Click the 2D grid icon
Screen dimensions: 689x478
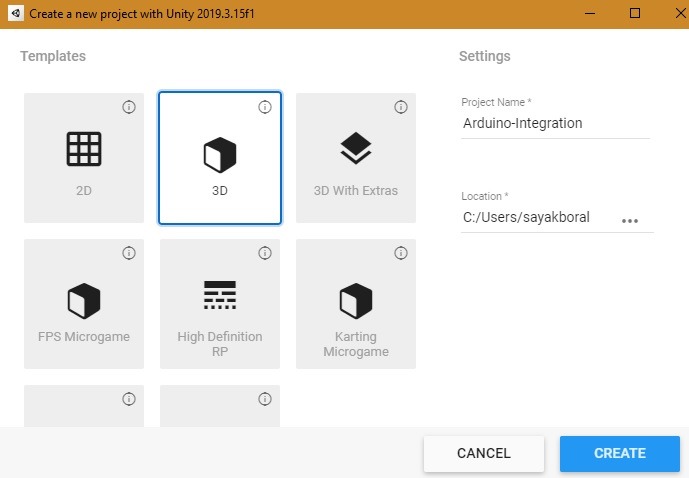(84, 149)
